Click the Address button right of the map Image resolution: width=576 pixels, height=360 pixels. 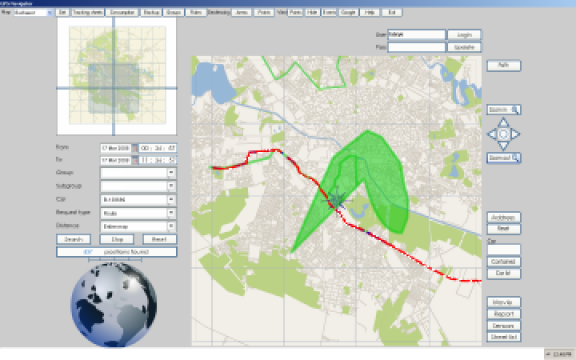pos(504,217)
